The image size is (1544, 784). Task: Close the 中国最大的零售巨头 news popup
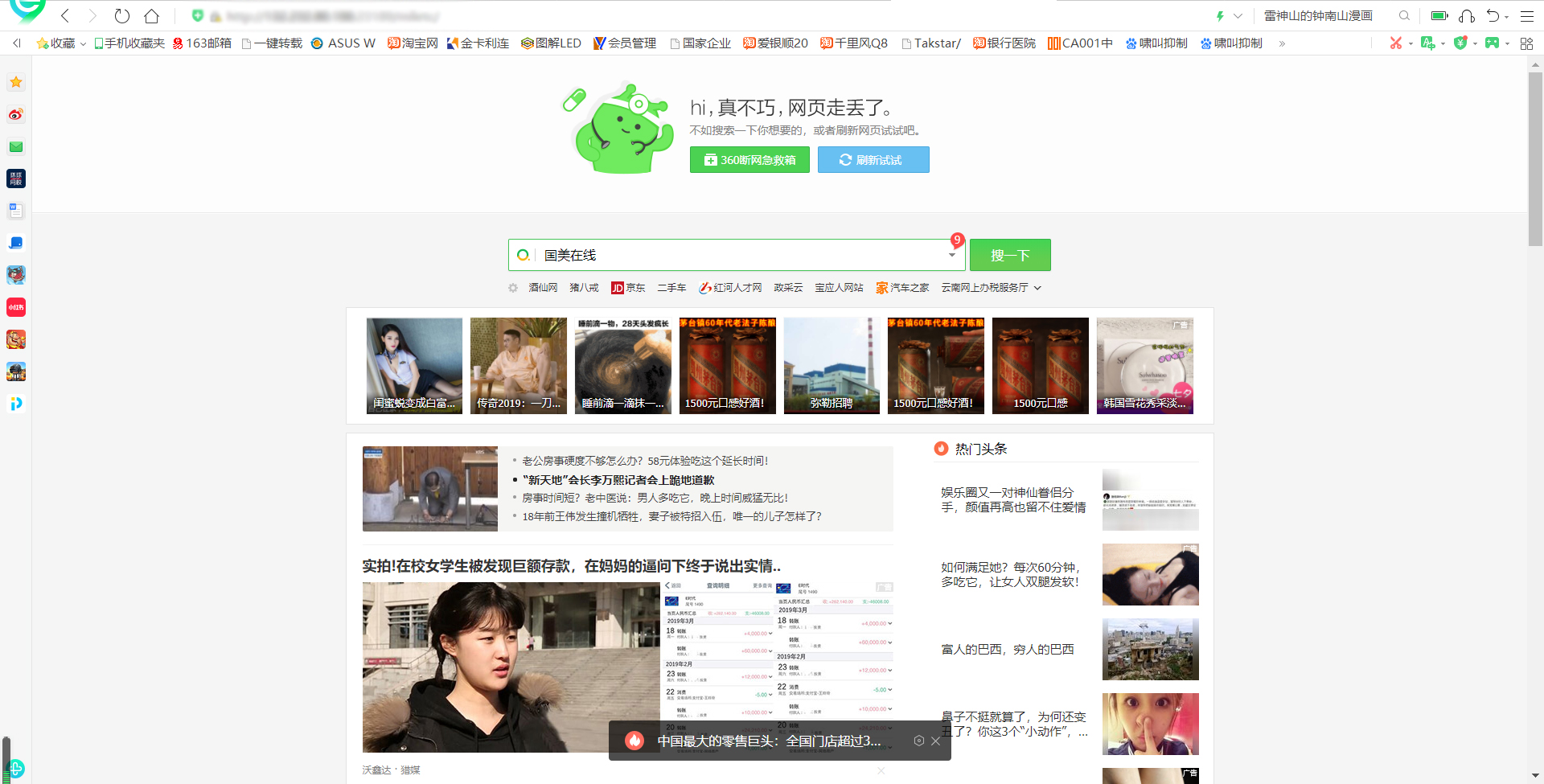pyautogui.click(x=935, y=741)
